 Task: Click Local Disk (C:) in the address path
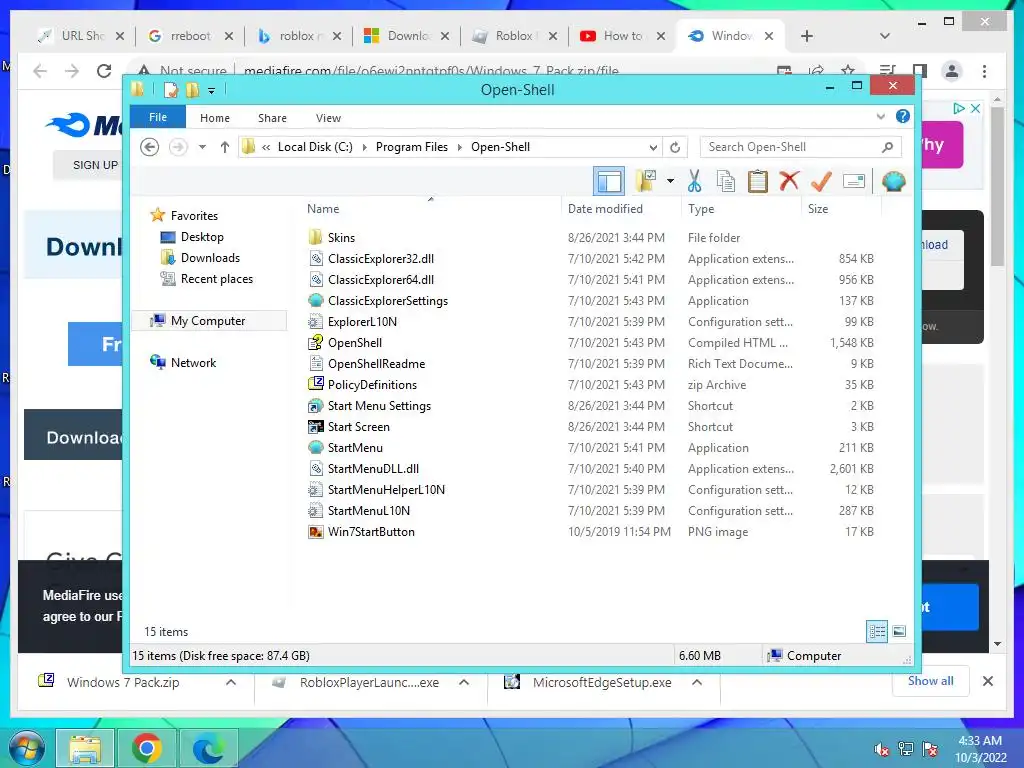tap(315, 147)
